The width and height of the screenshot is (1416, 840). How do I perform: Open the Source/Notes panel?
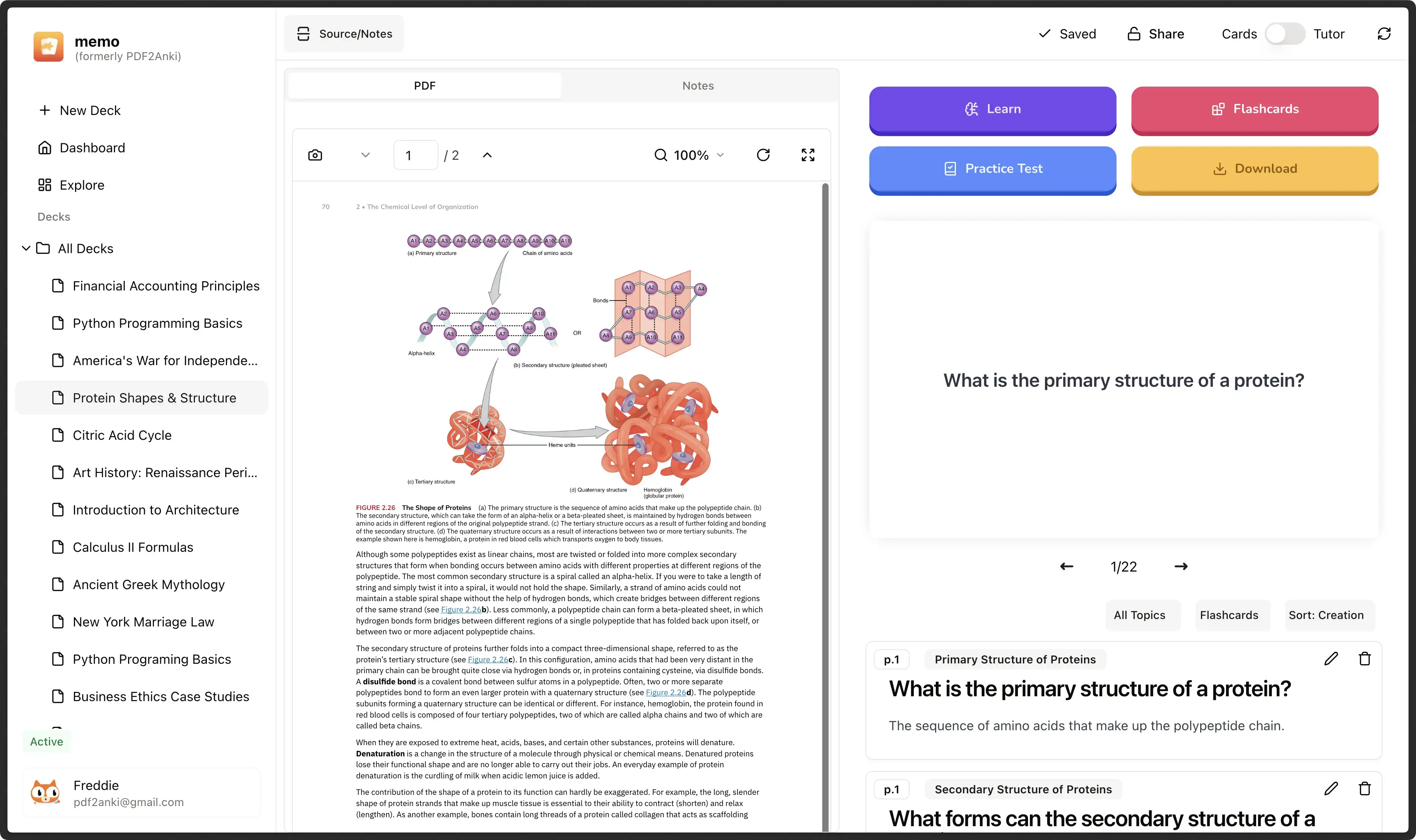point(344,33)
